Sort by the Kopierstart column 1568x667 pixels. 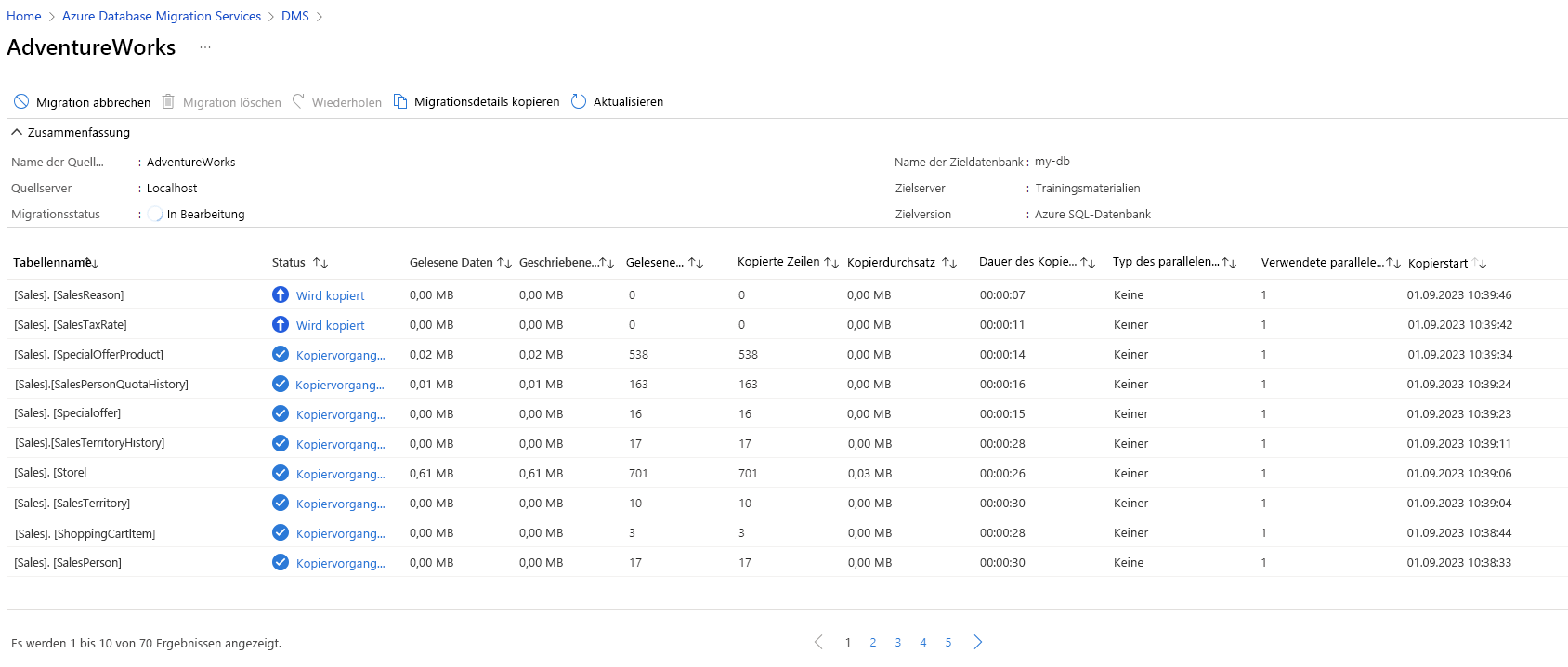(1480, 263)
